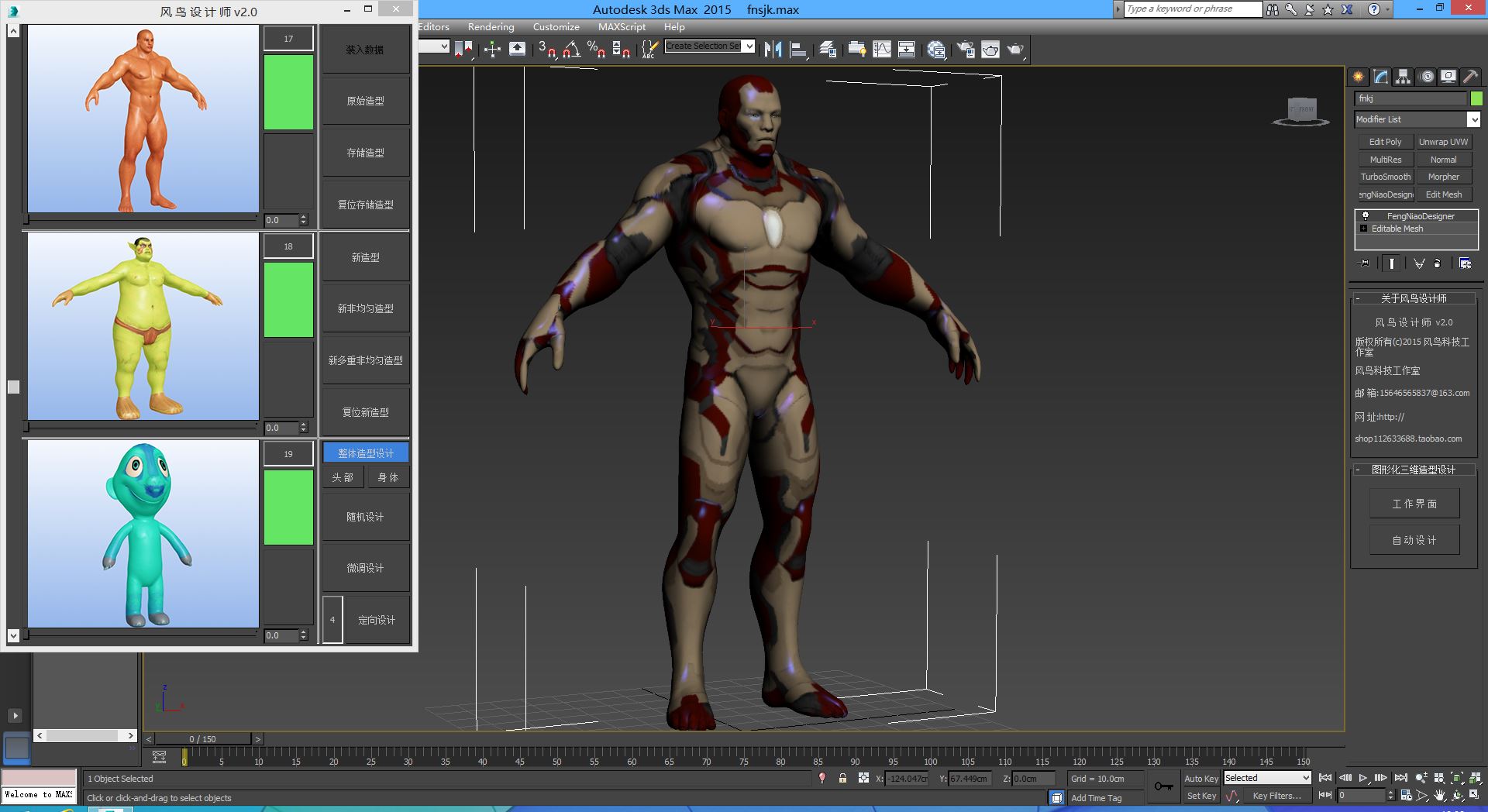The image size is (1488, 812).
Task: Click Go to End playback button
Action: tap(1400, 778)
